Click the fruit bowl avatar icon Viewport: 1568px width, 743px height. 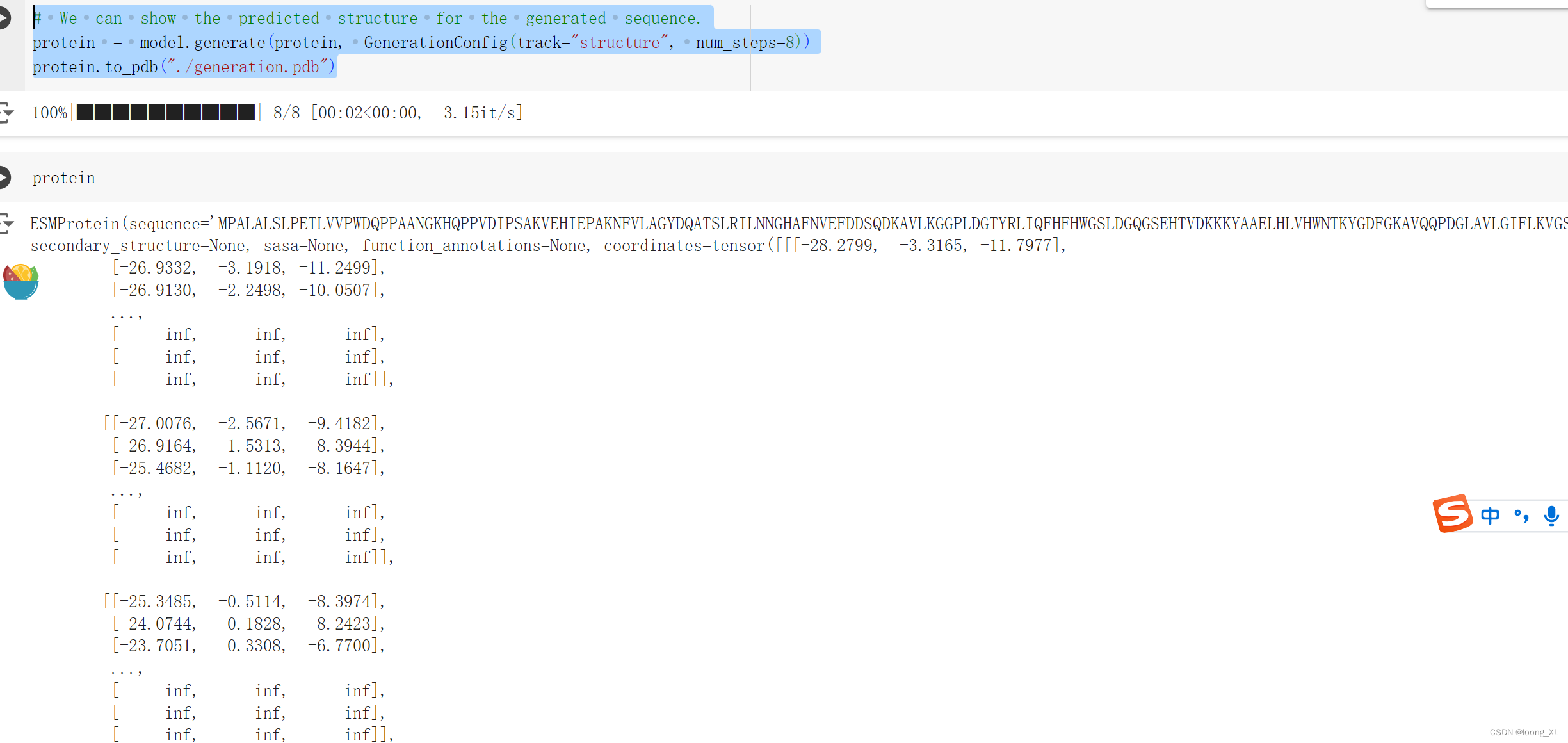pos(20,281)
